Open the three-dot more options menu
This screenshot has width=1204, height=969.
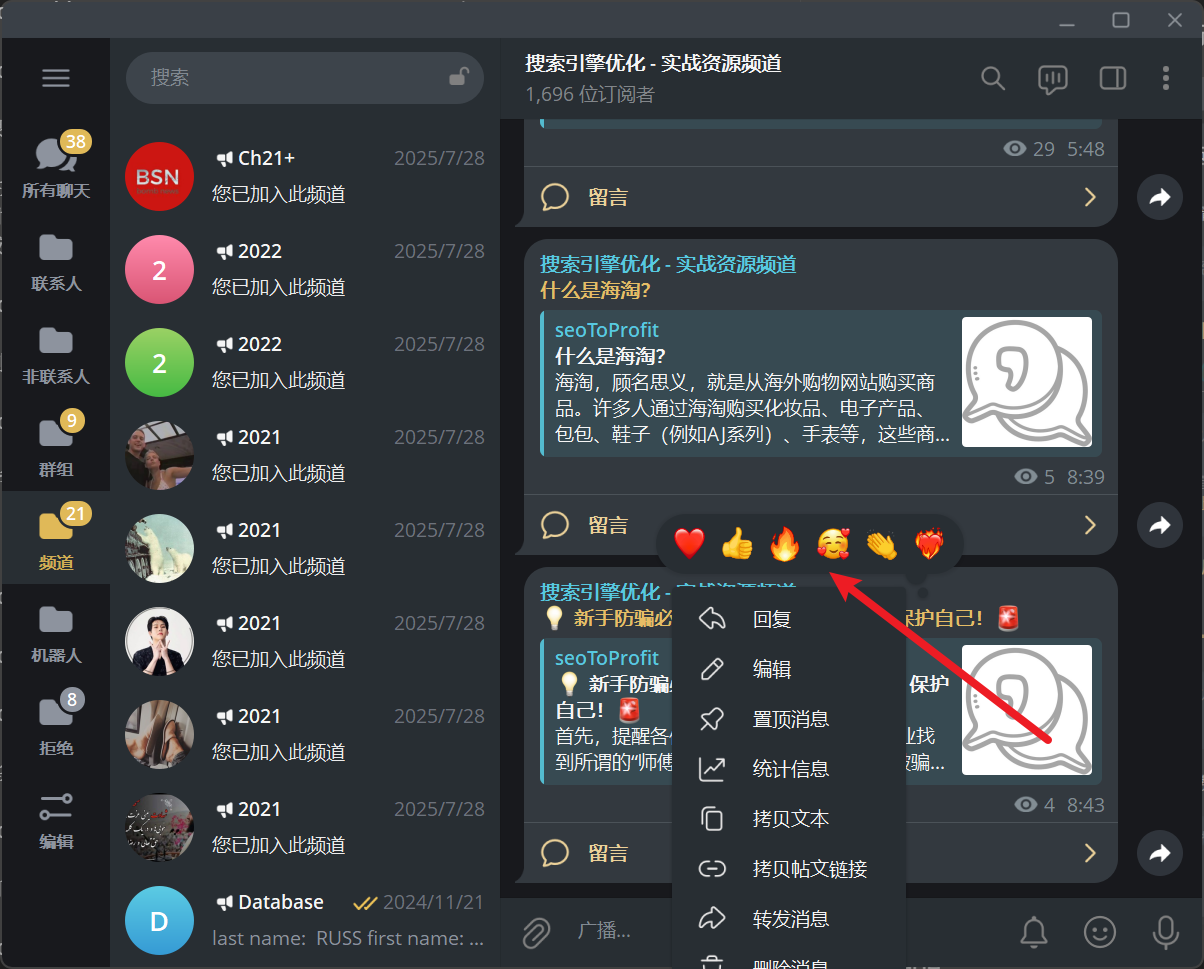pos(1165,78)
